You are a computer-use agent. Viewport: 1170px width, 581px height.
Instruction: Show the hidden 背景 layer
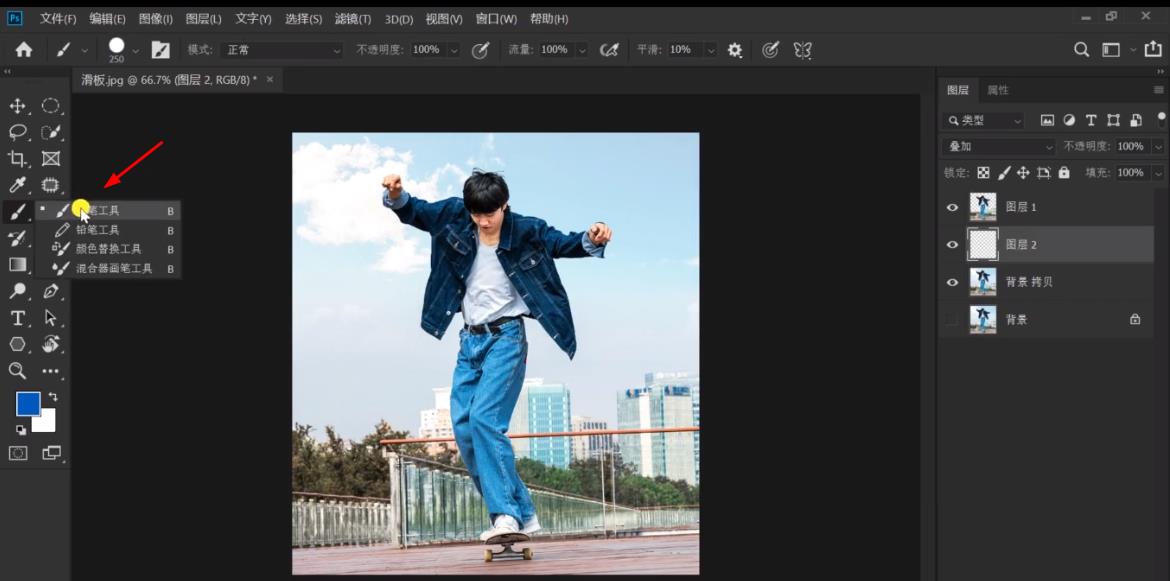tap(952, 320)
